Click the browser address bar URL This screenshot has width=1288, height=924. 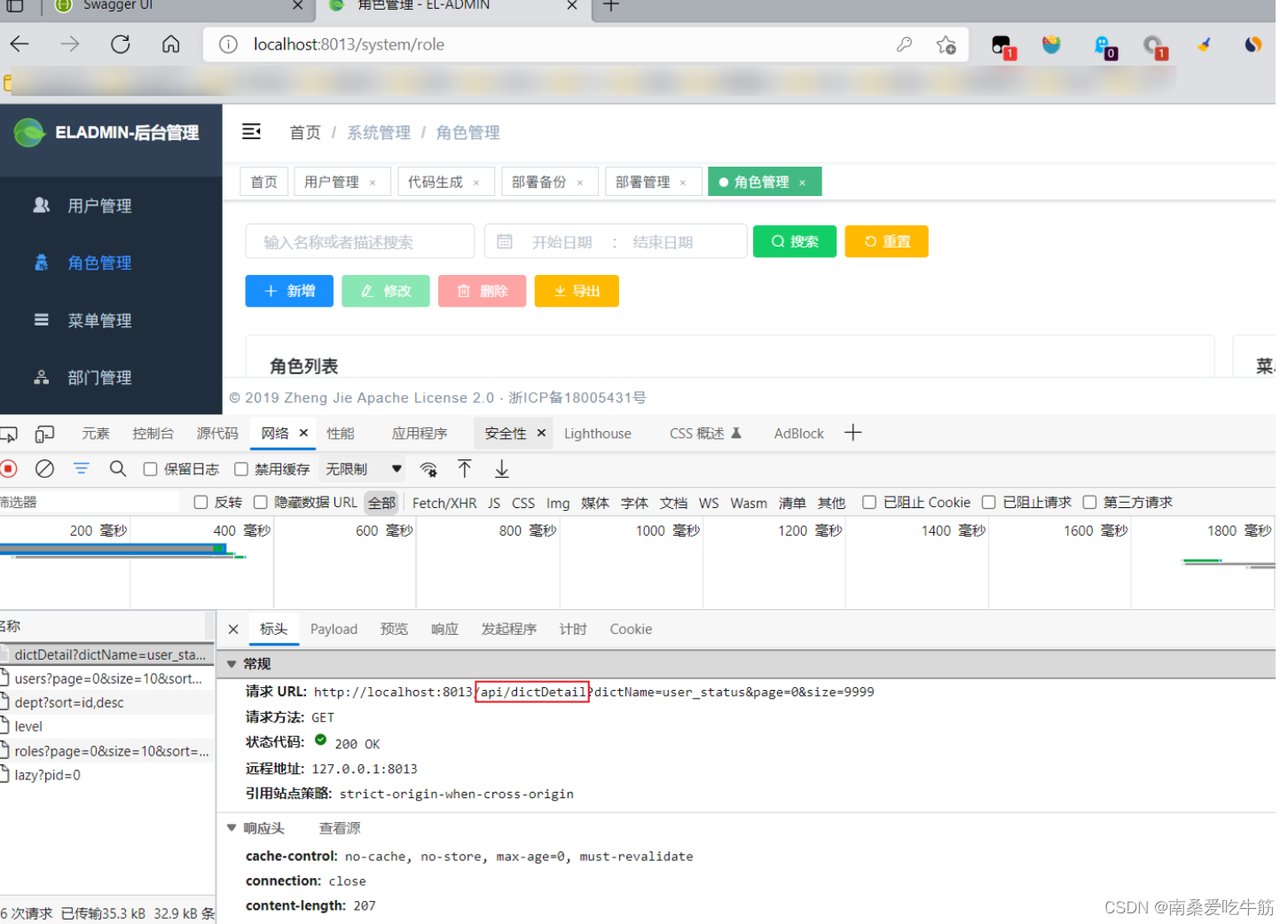(349, 44)
